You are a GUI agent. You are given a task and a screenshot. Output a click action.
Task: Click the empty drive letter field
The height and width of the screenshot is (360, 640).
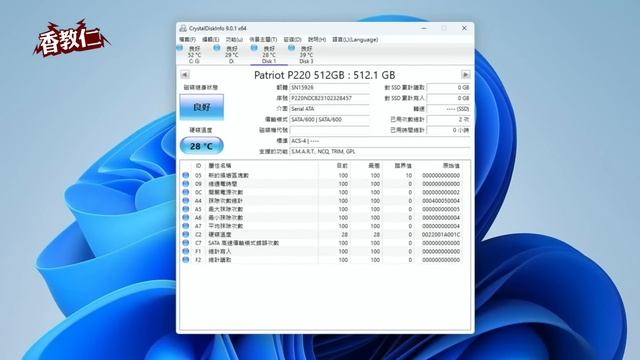[x=329, y=130]
